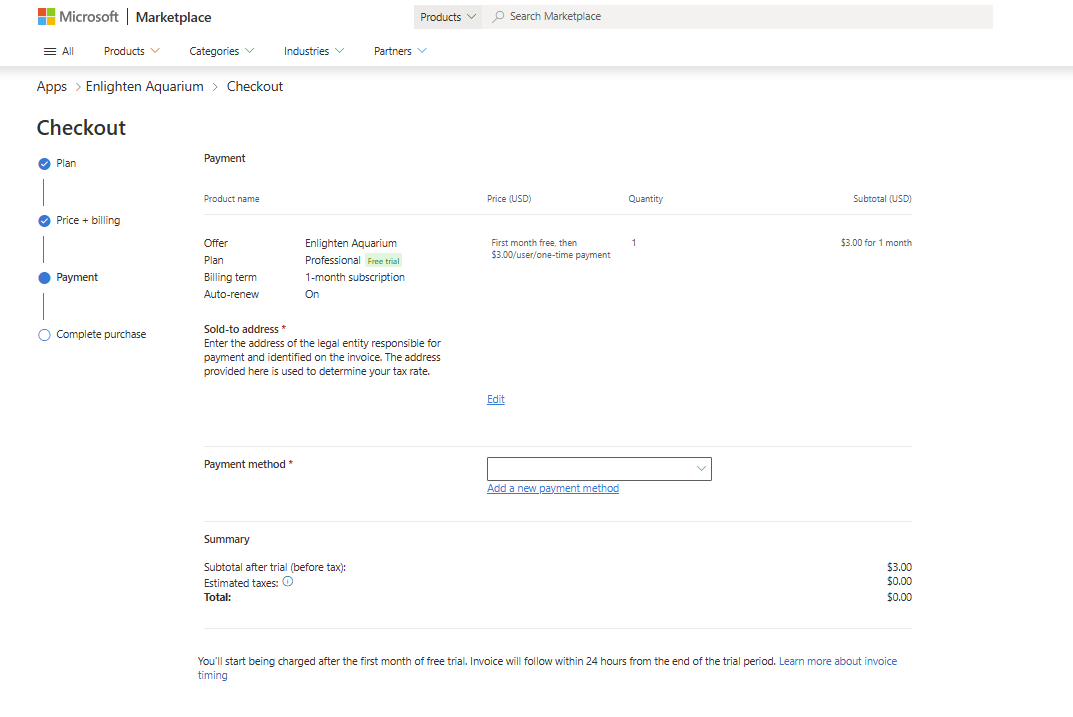Click Add a new payment method
The image size is (1073, 717).
552,488
